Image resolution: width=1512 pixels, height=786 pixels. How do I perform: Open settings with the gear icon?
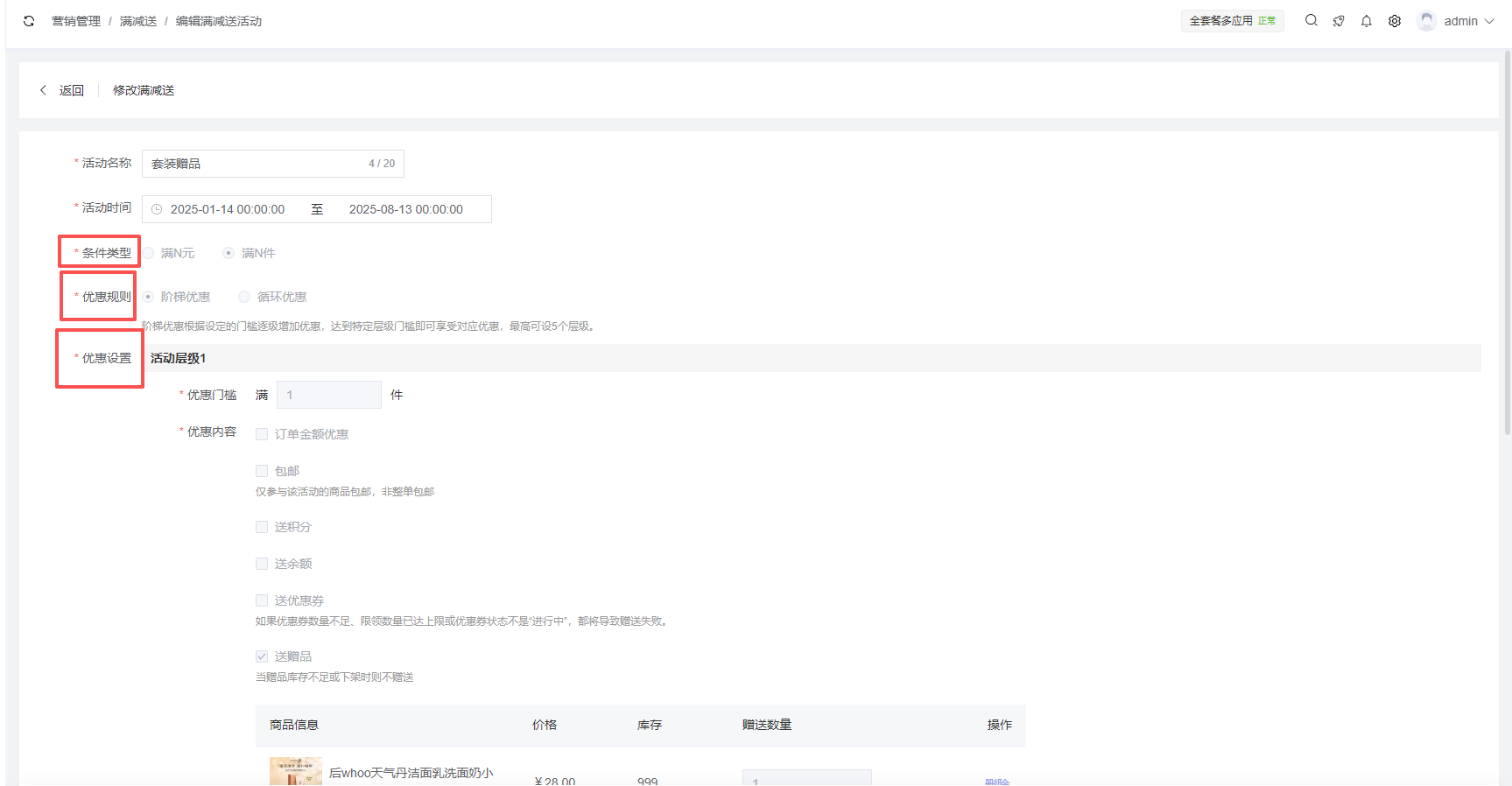pos(1395,21)
